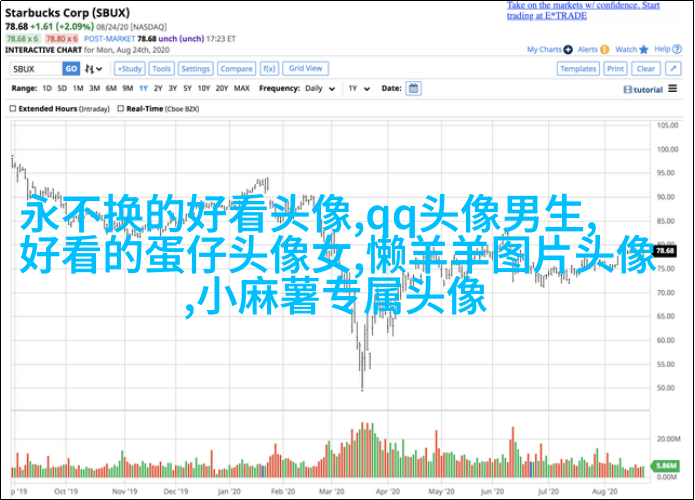The width and height of the screenshot is (695, 500).
Task: Select the 10Y range
Action: pyautogui.click(x=203, y=88)
